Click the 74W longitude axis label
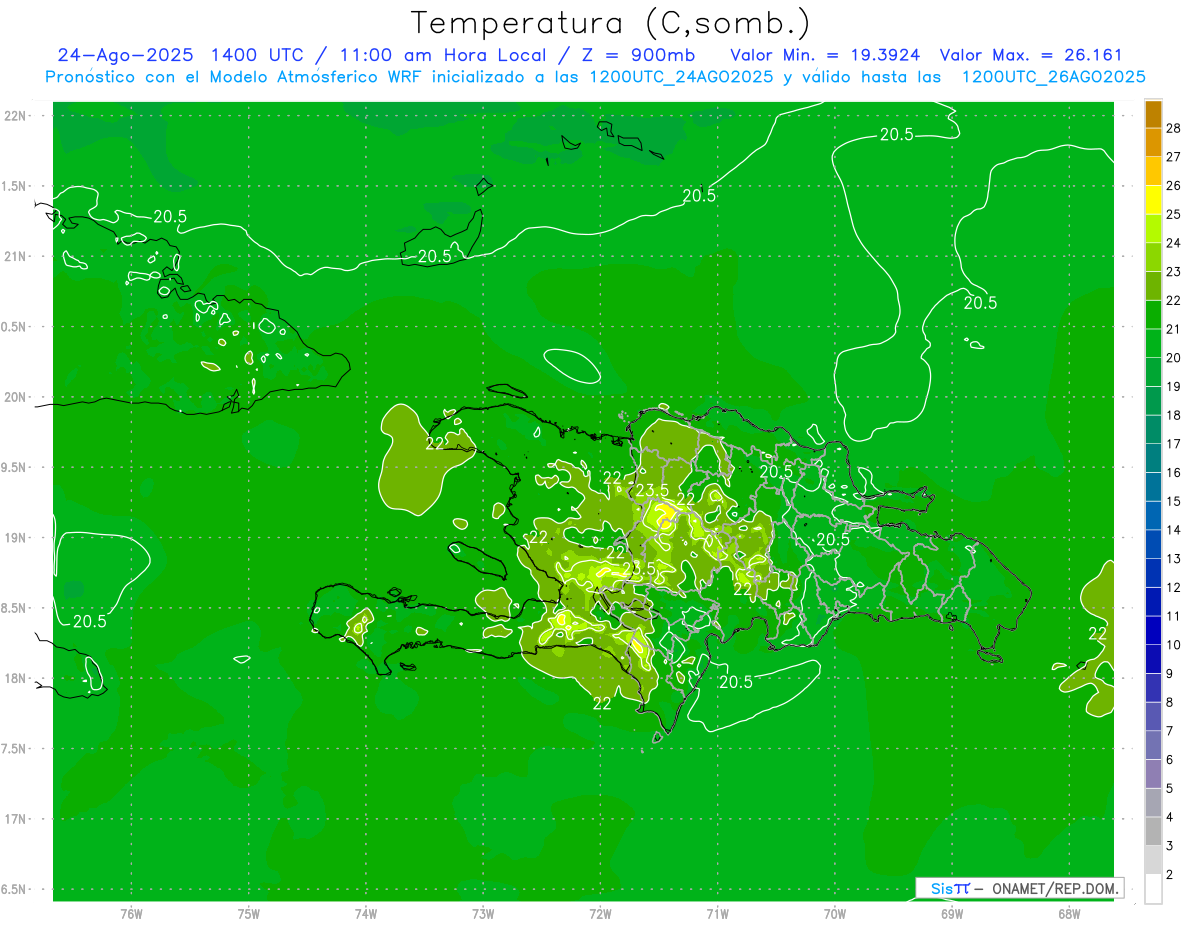 (366, 913)
